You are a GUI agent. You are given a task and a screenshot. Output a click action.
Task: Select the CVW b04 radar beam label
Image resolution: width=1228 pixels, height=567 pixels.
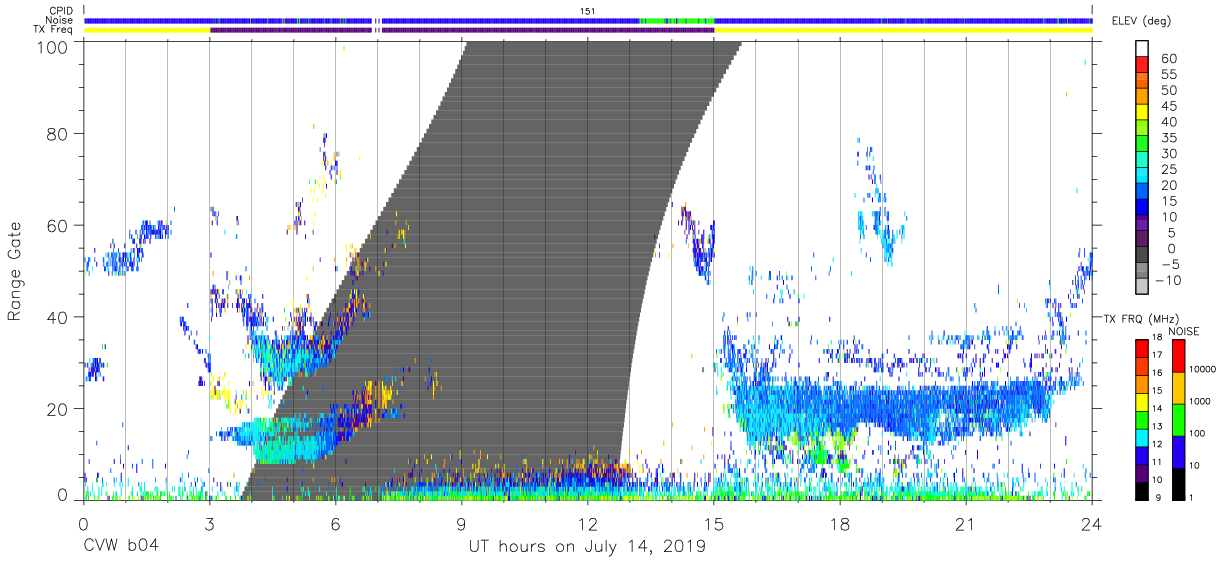click(120, 547)
